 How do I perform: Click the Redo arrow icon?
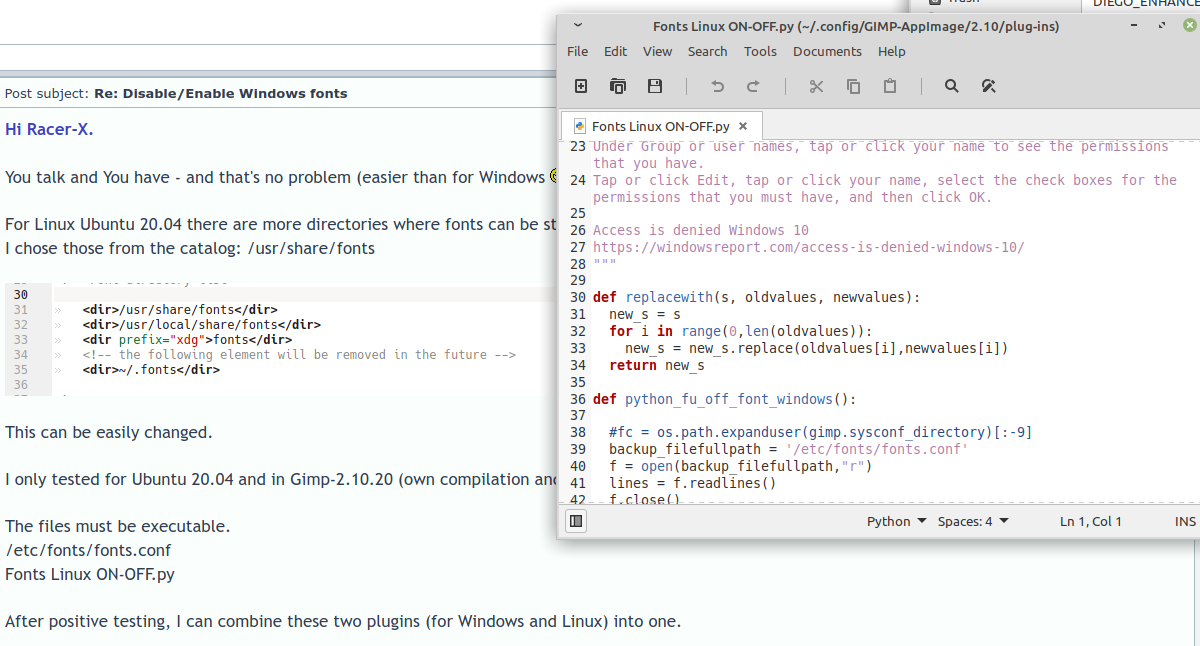(754, 87)
